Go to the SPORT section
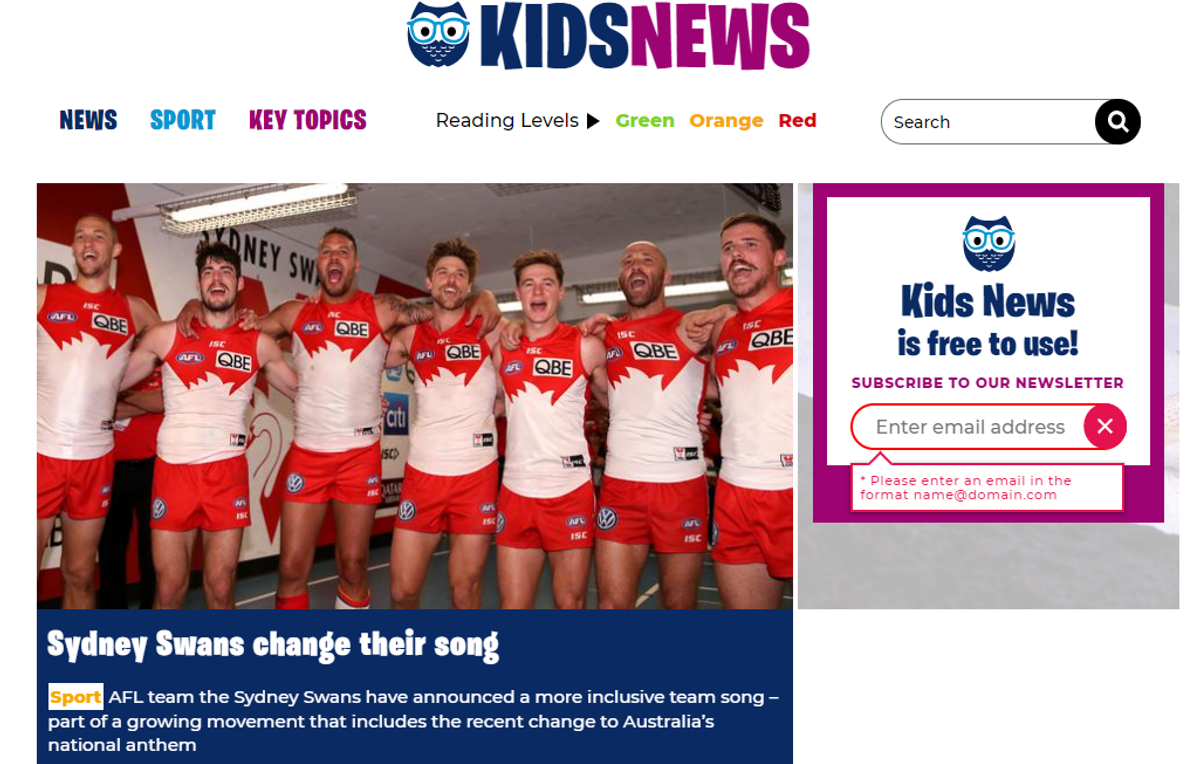The height and width of the screenshot is (764, 1200). click(x=183, y=120)
